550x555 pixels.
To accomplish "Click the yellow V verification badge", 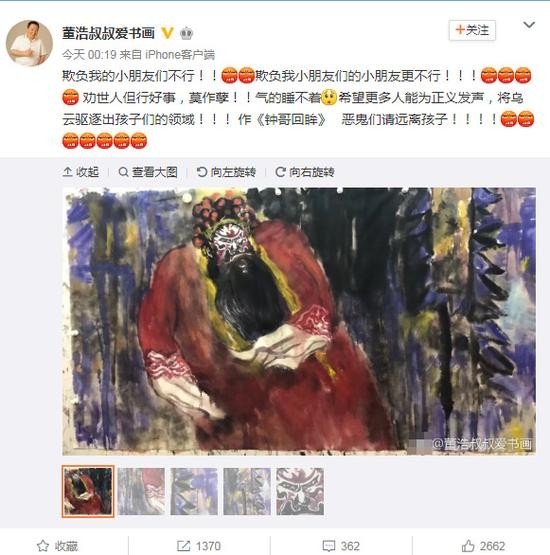I will tap(167, 33).
